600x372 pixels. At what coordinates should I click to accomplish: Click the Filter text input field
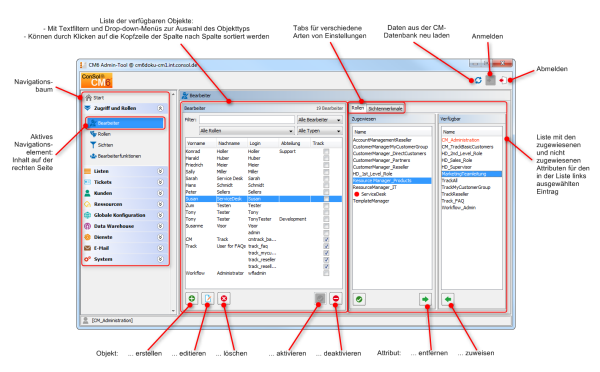(x=247, y=120)
